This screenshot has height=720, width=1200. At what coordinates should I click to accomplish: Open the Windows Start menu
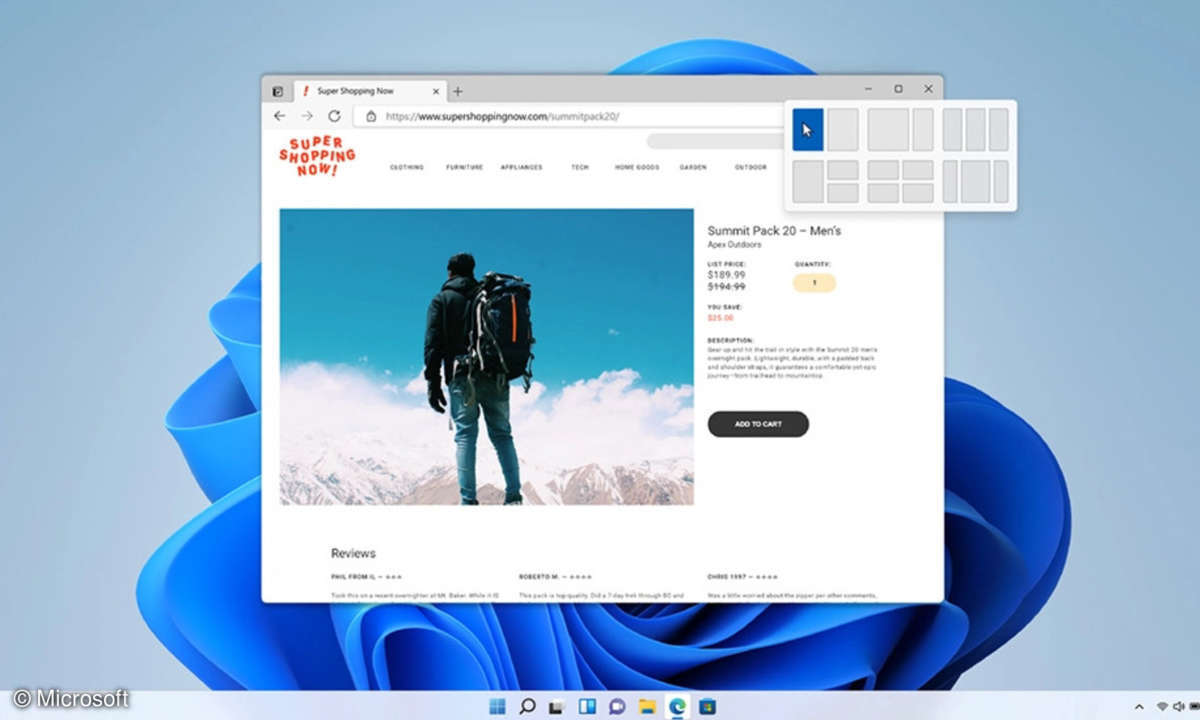497,706
